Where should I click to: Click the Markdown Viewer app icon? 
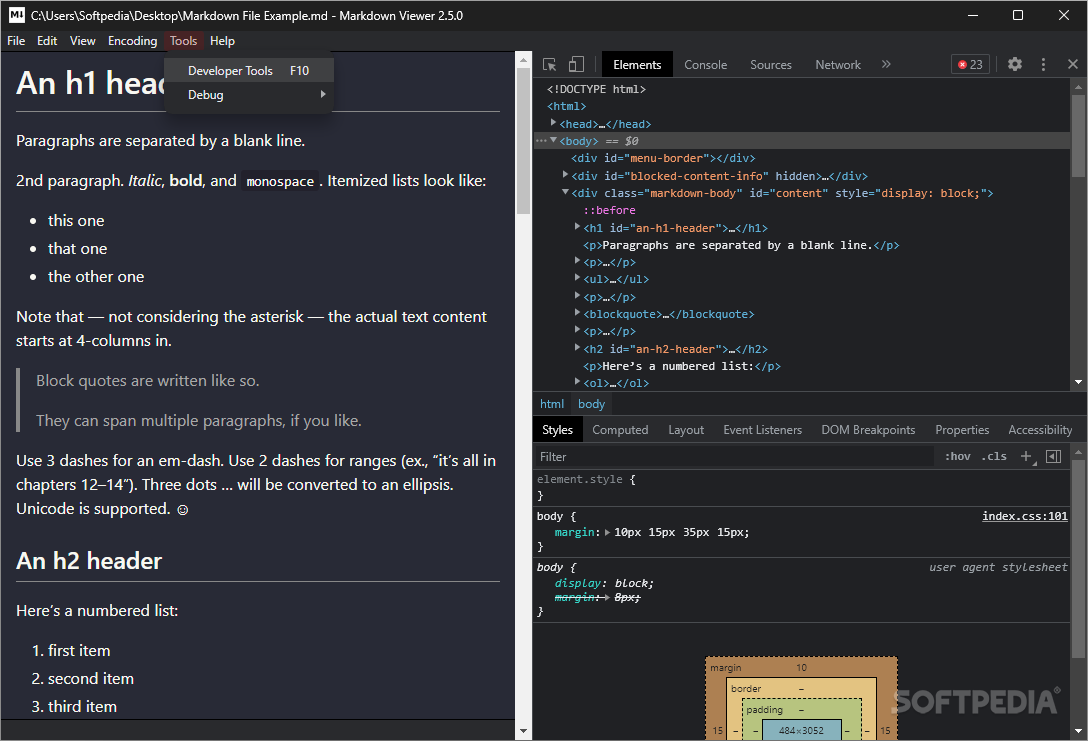pos(17,15)
